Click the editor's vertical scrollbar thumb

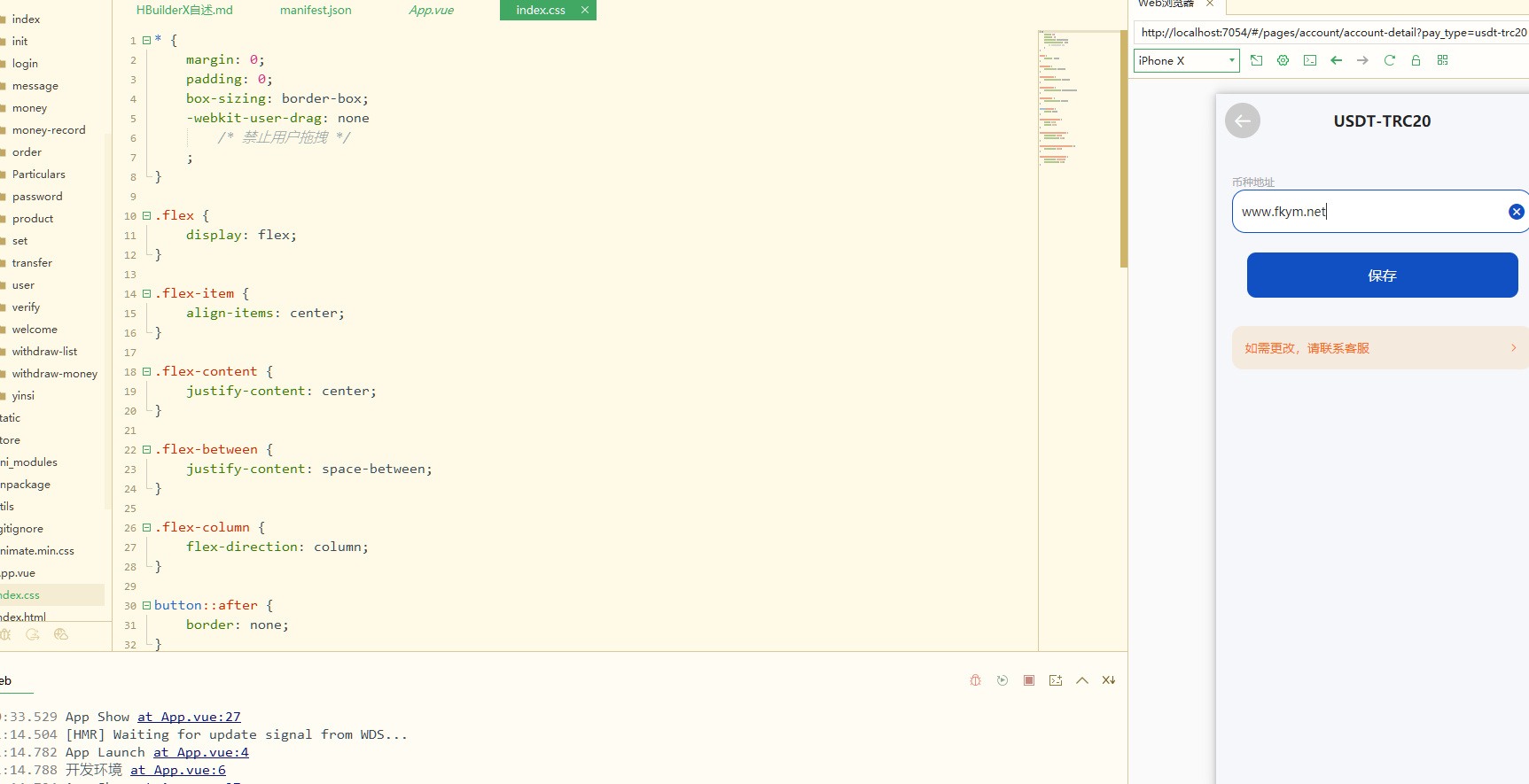click(1123, 149)
